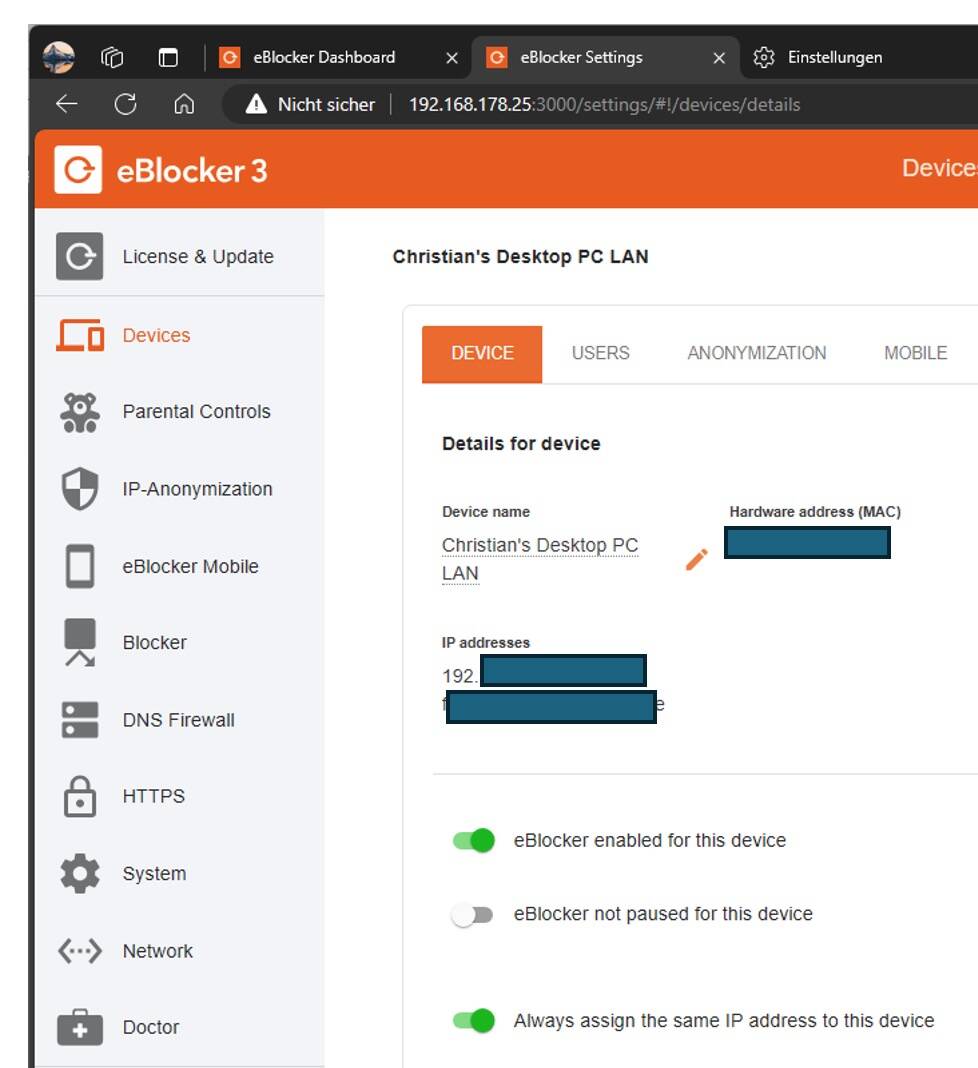This screenshot has width=978, height=1068.
Task: Go to HTTPS menu entry
Action: pos(154,796)
